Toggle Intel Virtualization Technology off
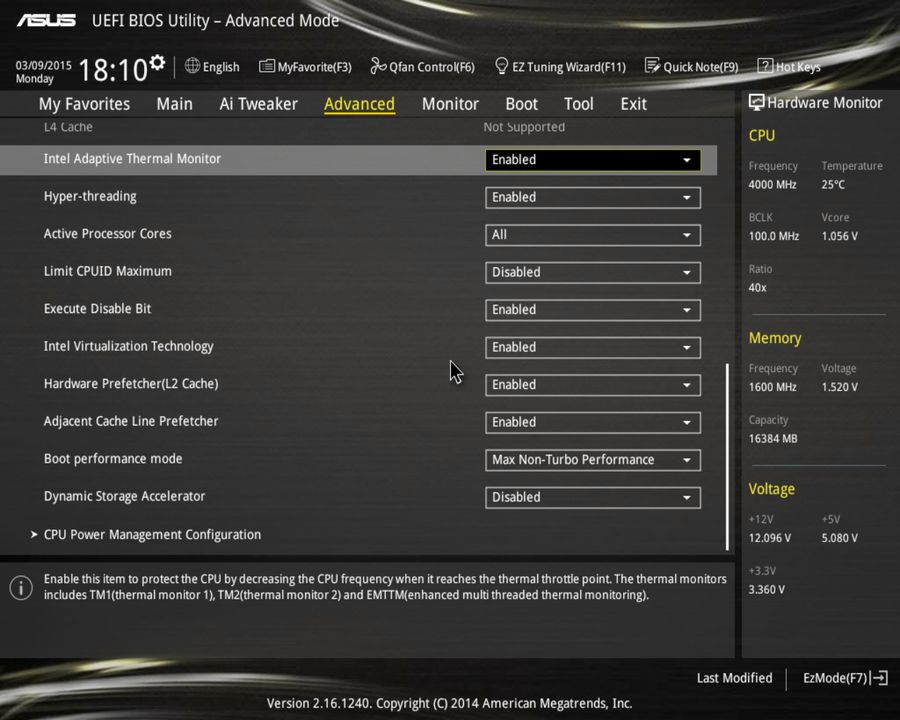Screen dimensions: 900x720 coord(592,347)
